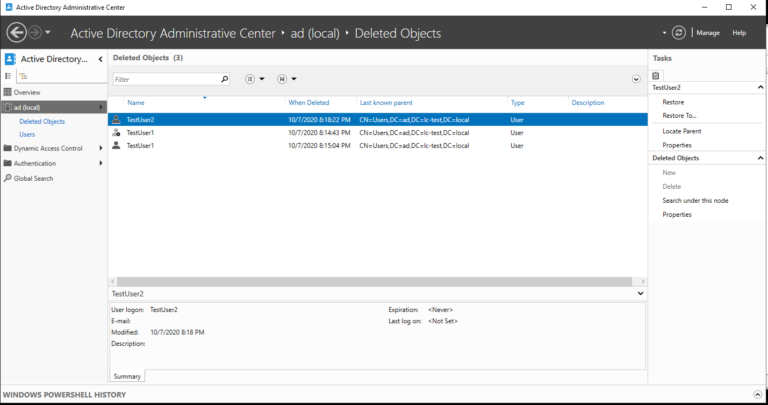Viewport: 768px width, 405px height.
Task: Click the Filter input field
Action: (x=166, y=79)
